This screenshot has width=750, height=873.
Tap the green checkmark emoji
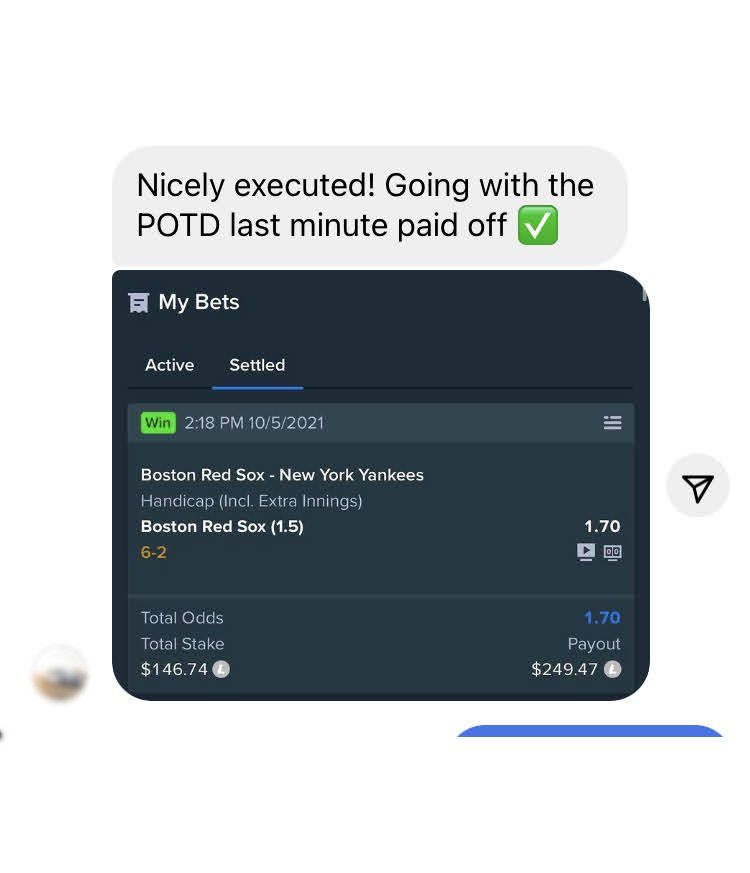(x=537, y=225)
